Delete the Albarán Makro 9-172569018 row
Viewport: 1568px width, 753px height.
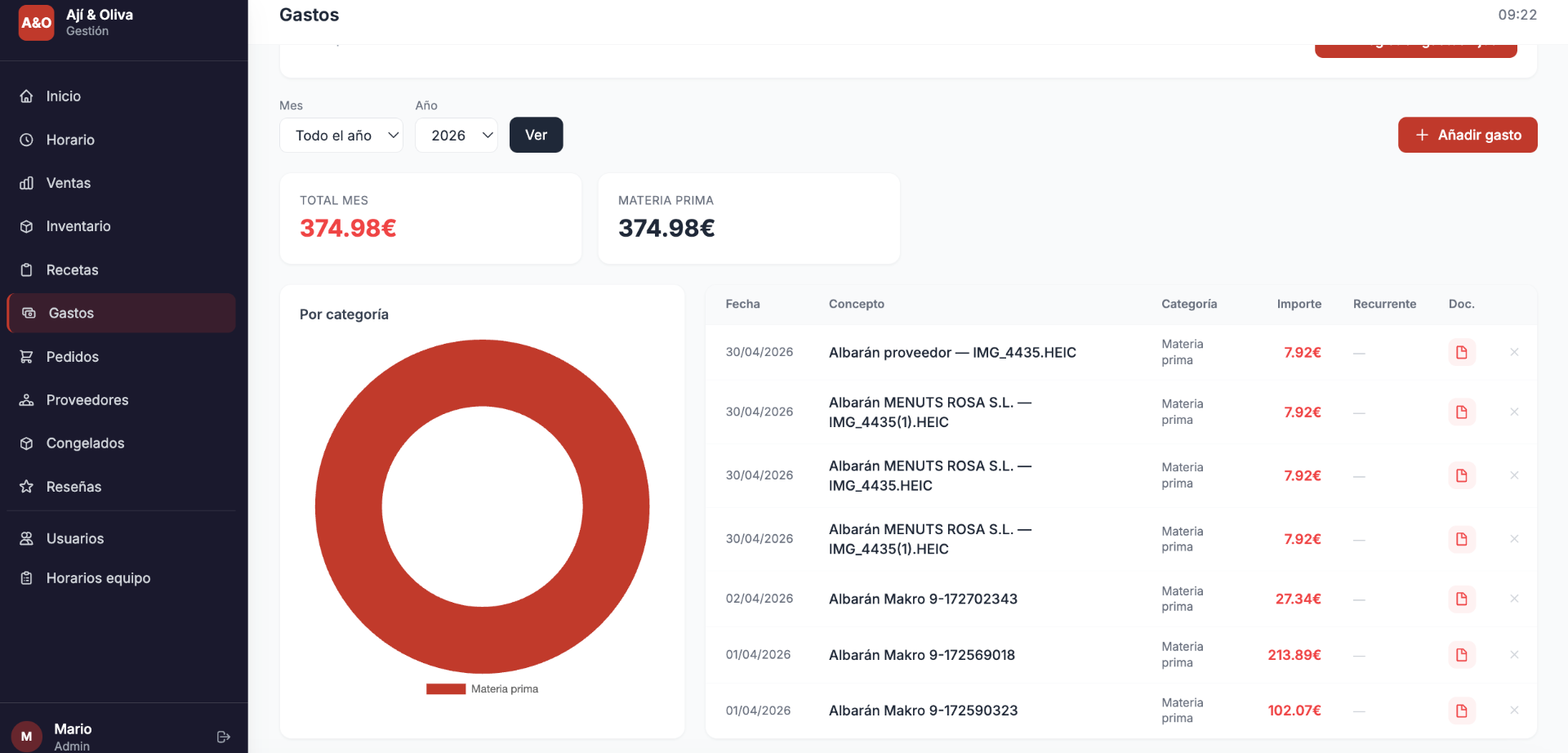coord(1514,655)
